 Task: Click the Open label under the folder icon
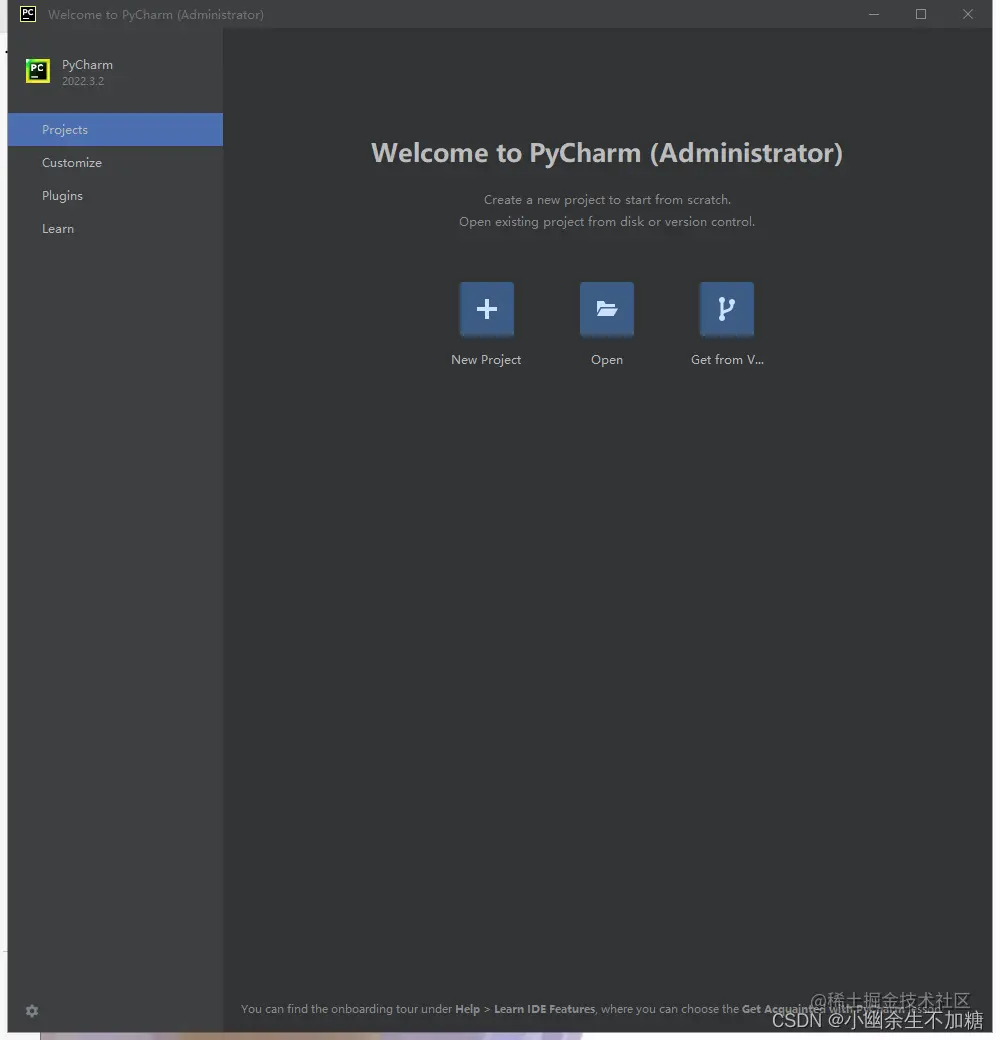607,360
